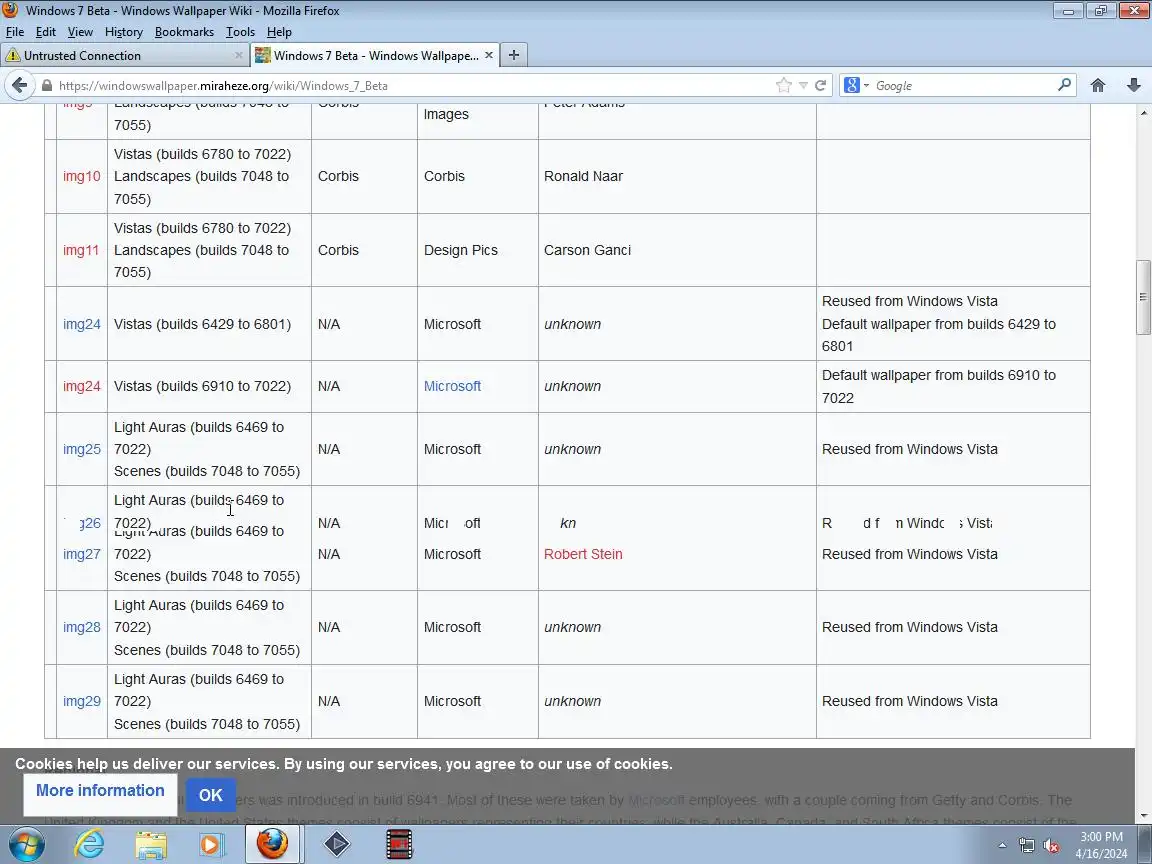Reload the current page
1152x864 pixels.
(821, 85)
